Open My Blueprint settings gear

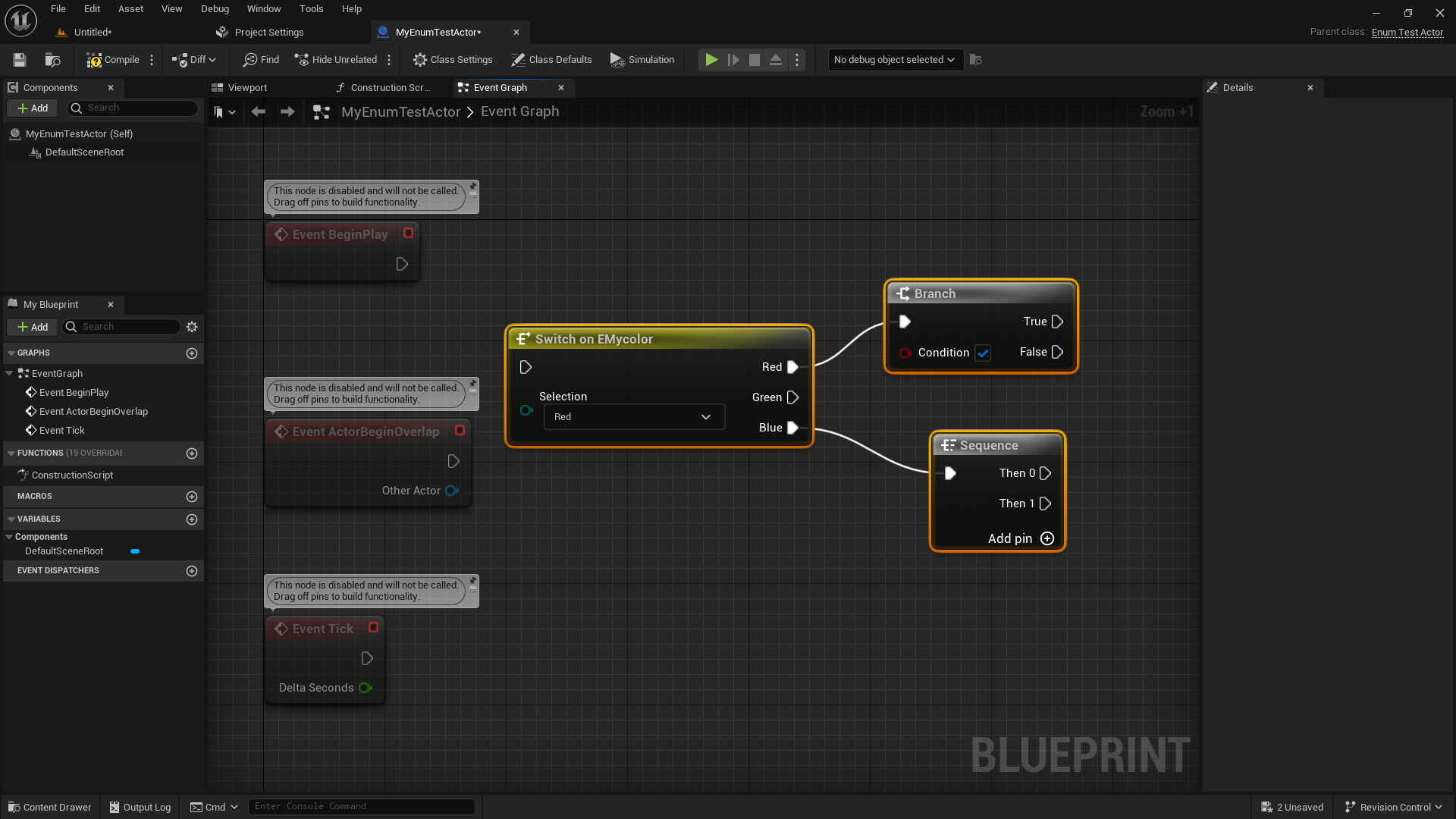pos(192,327)
